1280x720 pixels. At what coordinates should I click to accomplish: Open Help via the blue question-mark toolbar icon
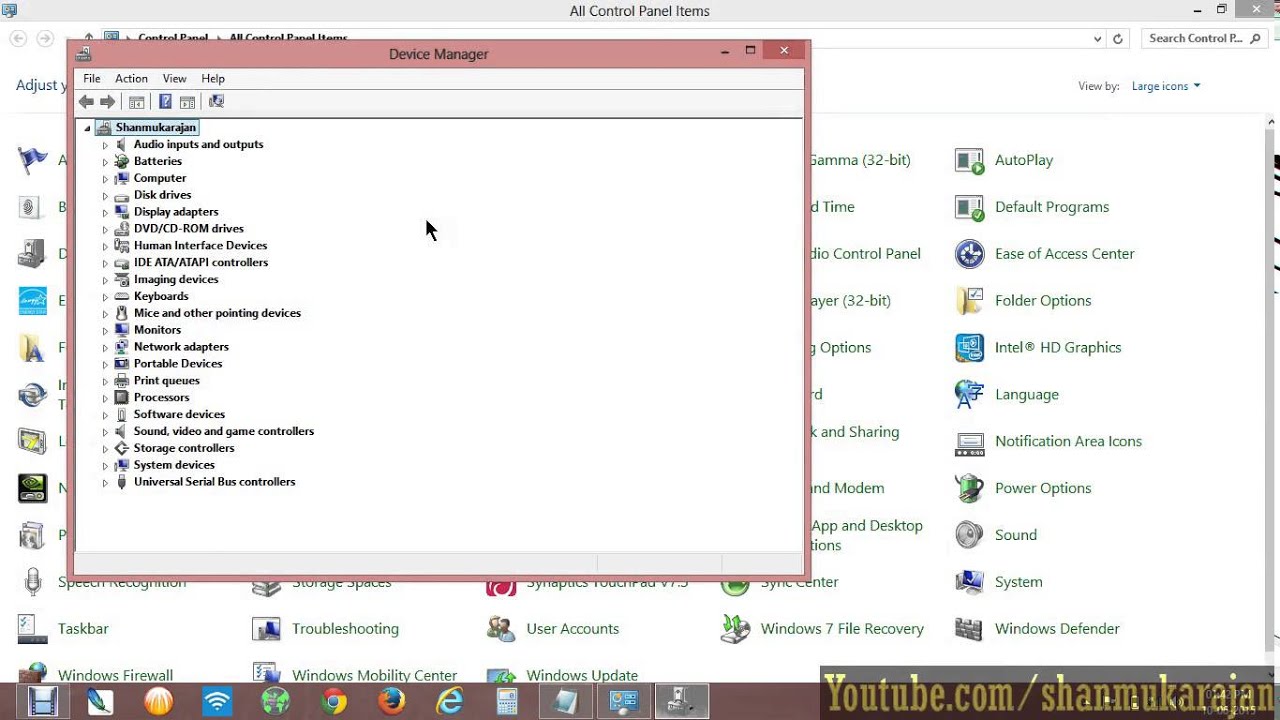click(x=165, y=102)
